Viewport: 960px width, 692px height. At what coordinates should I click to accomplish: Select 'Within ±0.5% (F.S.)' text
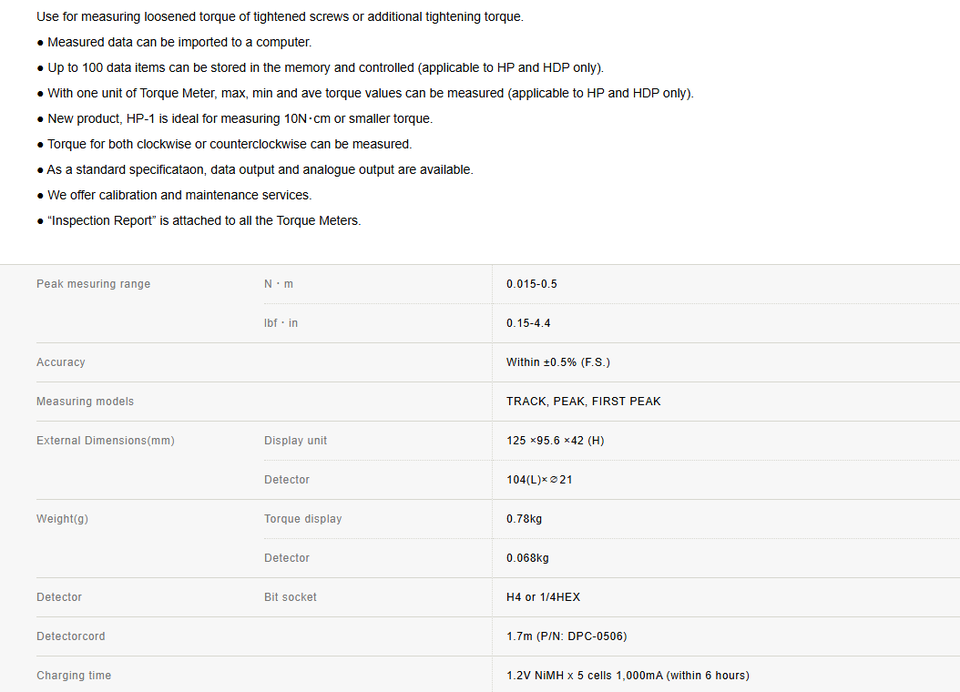point(558,363)
